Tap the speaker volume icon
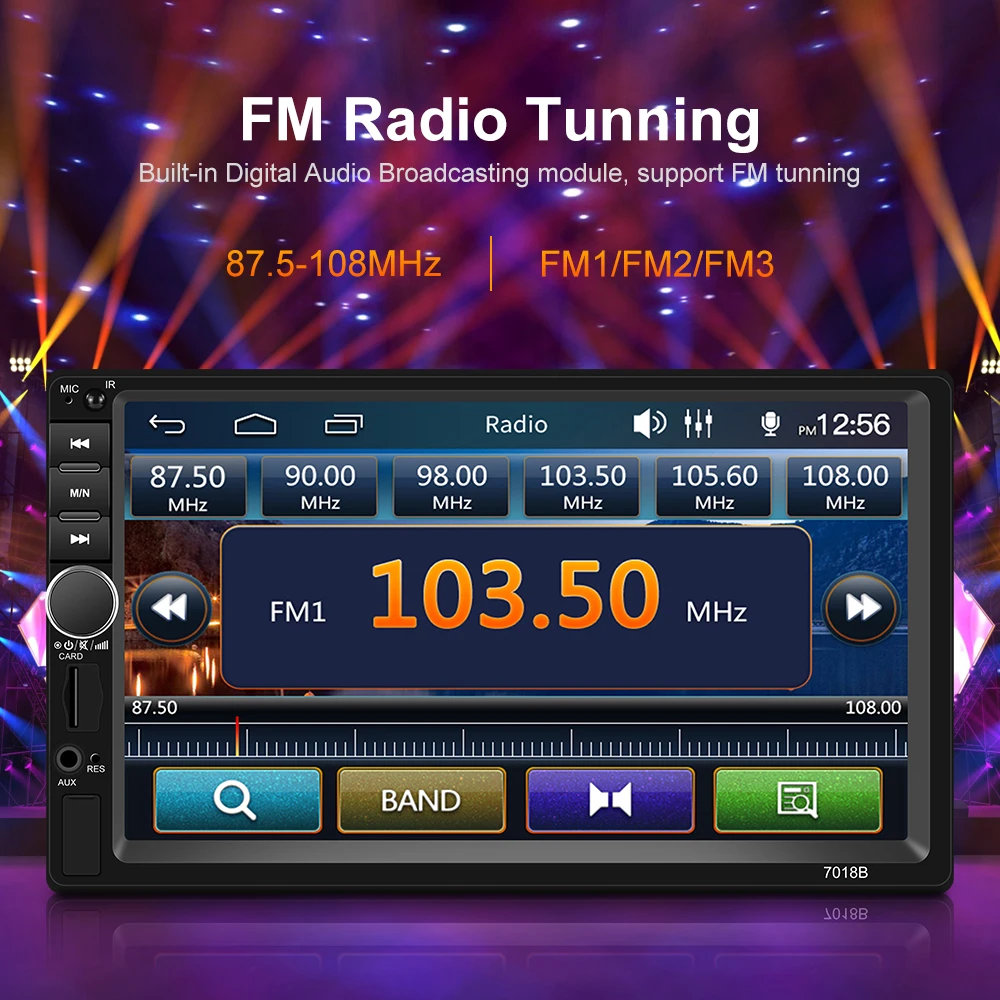Viewport: 1000px width, 1000px height. point(649,423)
